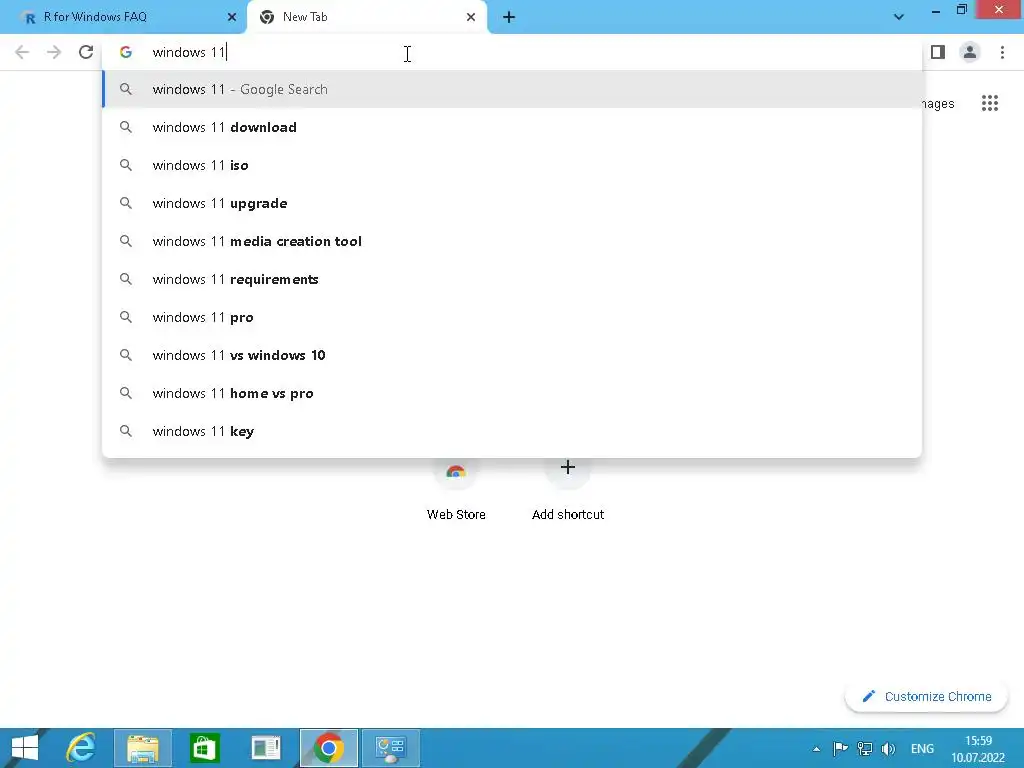Viewport: 1024px width, 768px height.
Task: Open the Windows Store taskbar icon
Action: (204, 748)
